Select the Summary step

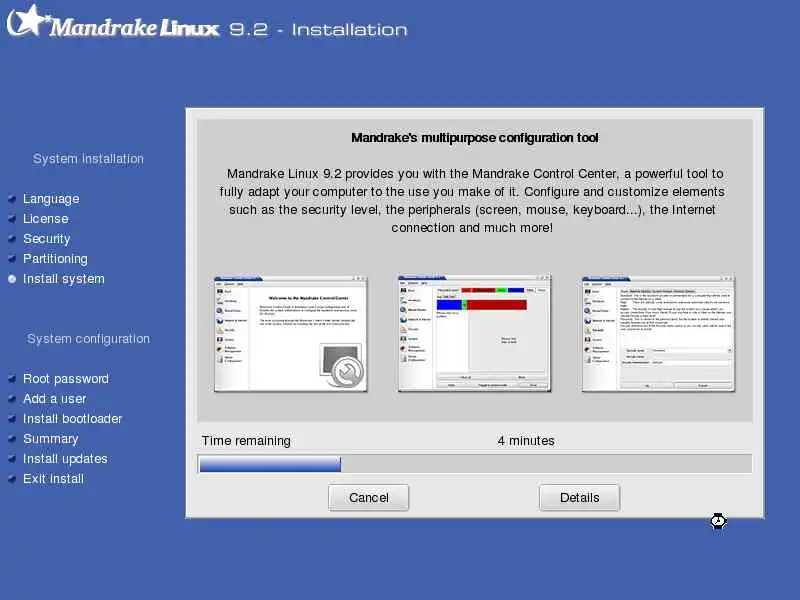click(51, 439)
